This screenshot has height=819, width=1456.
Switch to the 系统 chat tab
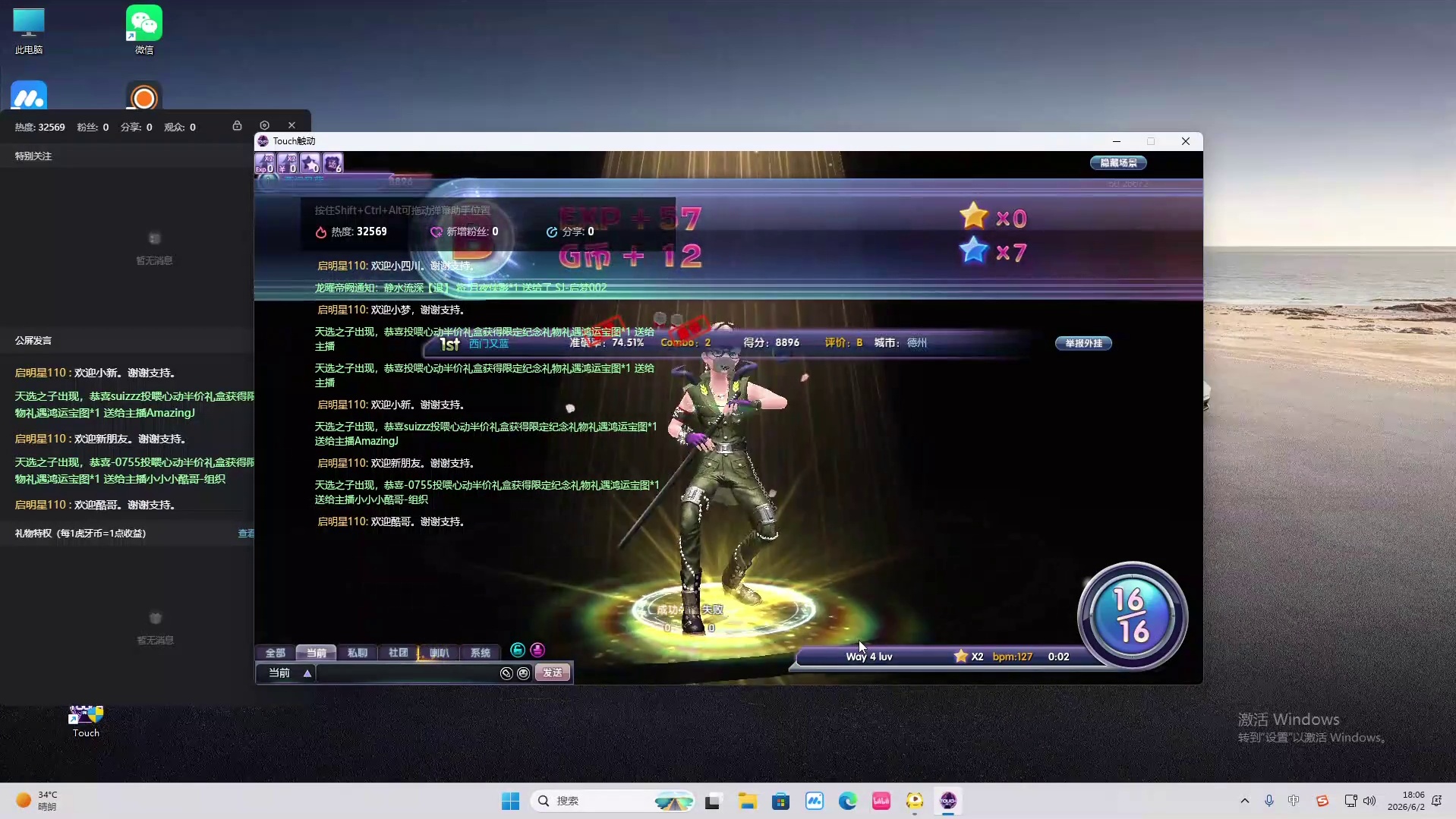pos(481,653)
